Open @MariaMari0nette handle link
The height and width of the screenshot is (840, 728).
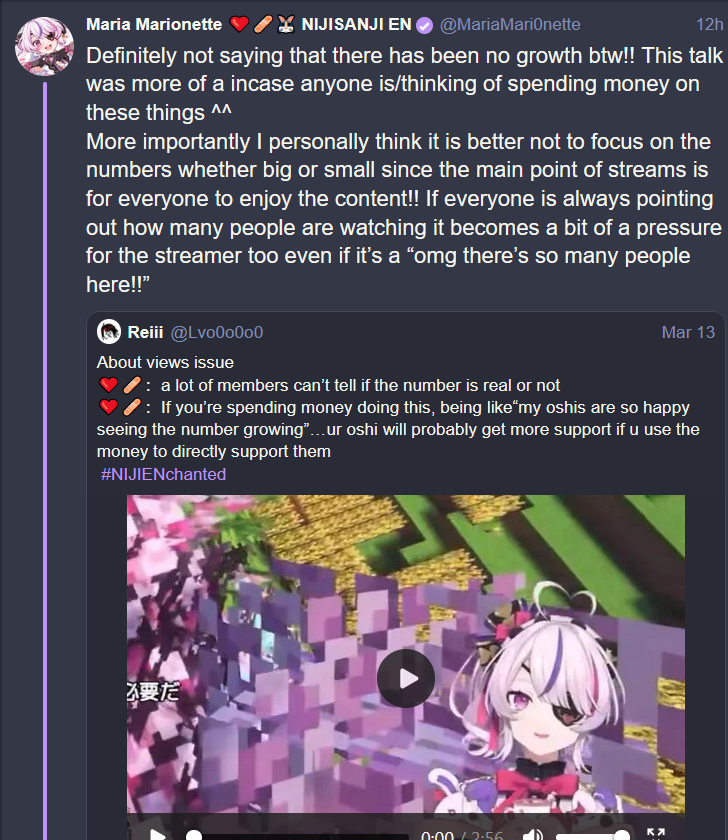point(510,25)
